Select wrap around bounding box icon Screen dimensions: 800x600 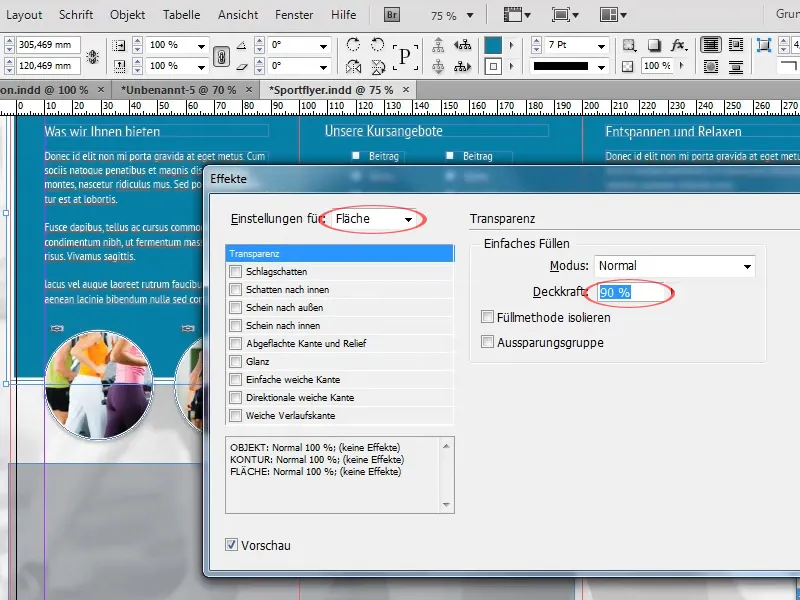coord(736,45)
